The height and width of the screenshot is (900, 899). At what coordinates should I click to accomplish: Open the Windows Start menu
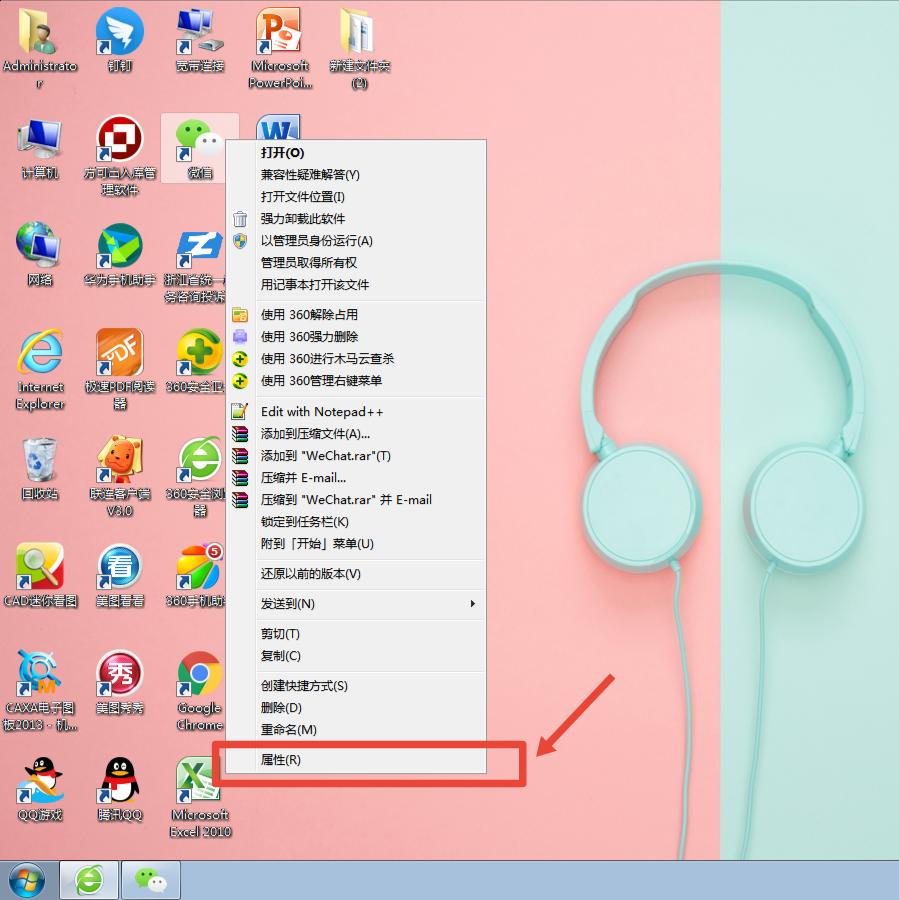point(27,880)
